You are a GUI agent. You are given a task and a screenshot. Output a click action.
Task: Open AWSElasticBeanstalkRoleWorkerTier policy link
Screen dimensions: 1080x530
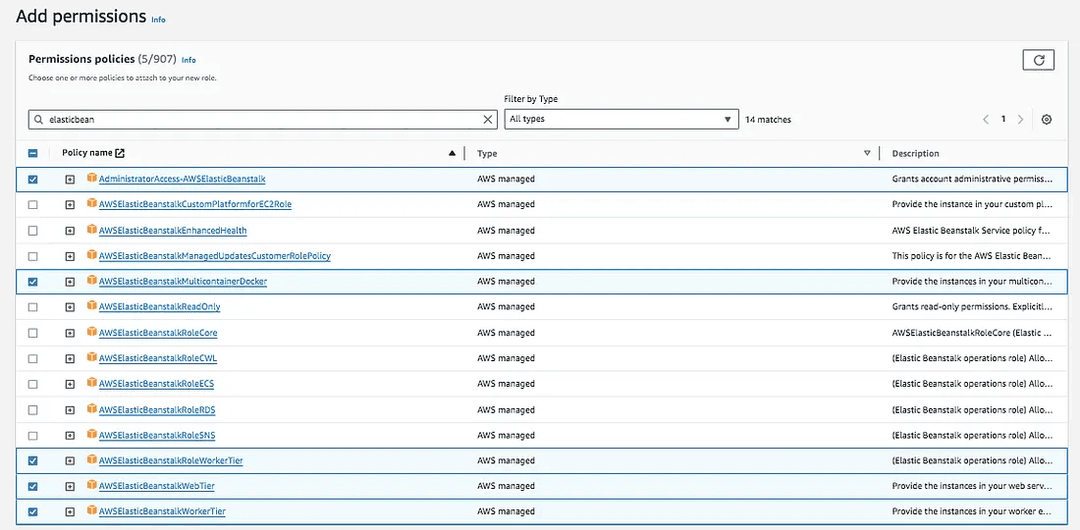click(171, 461)
